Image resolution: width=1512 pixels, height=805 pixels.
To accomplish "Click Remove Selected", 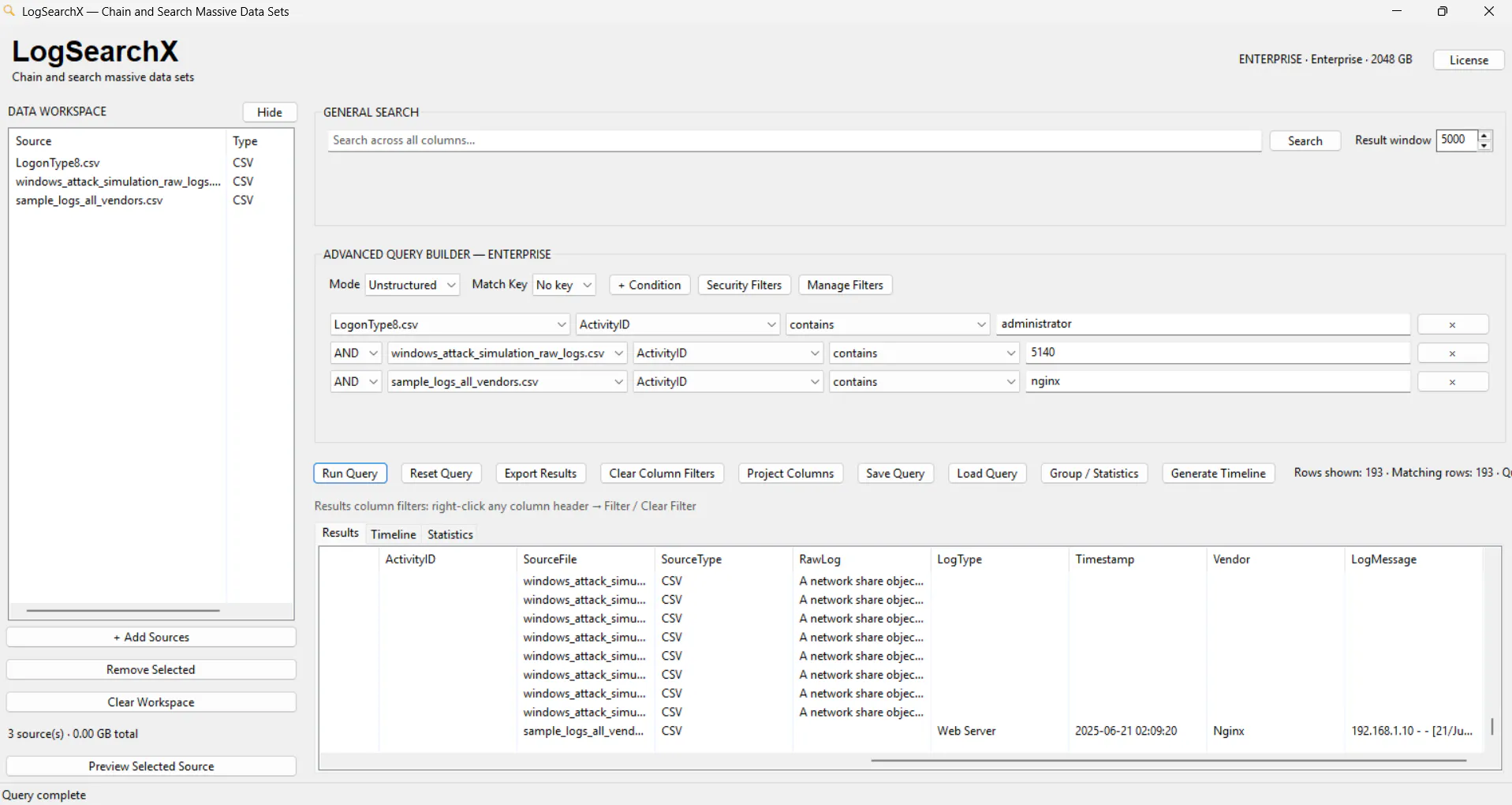I will coord(151,669).
